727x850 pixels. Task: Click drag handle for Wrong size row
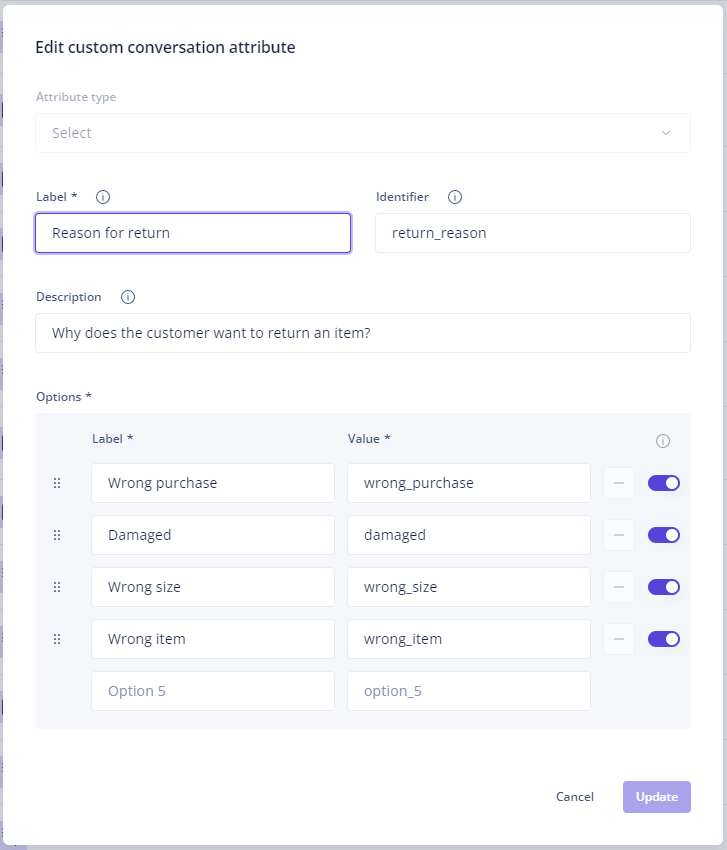click(57, 587)
